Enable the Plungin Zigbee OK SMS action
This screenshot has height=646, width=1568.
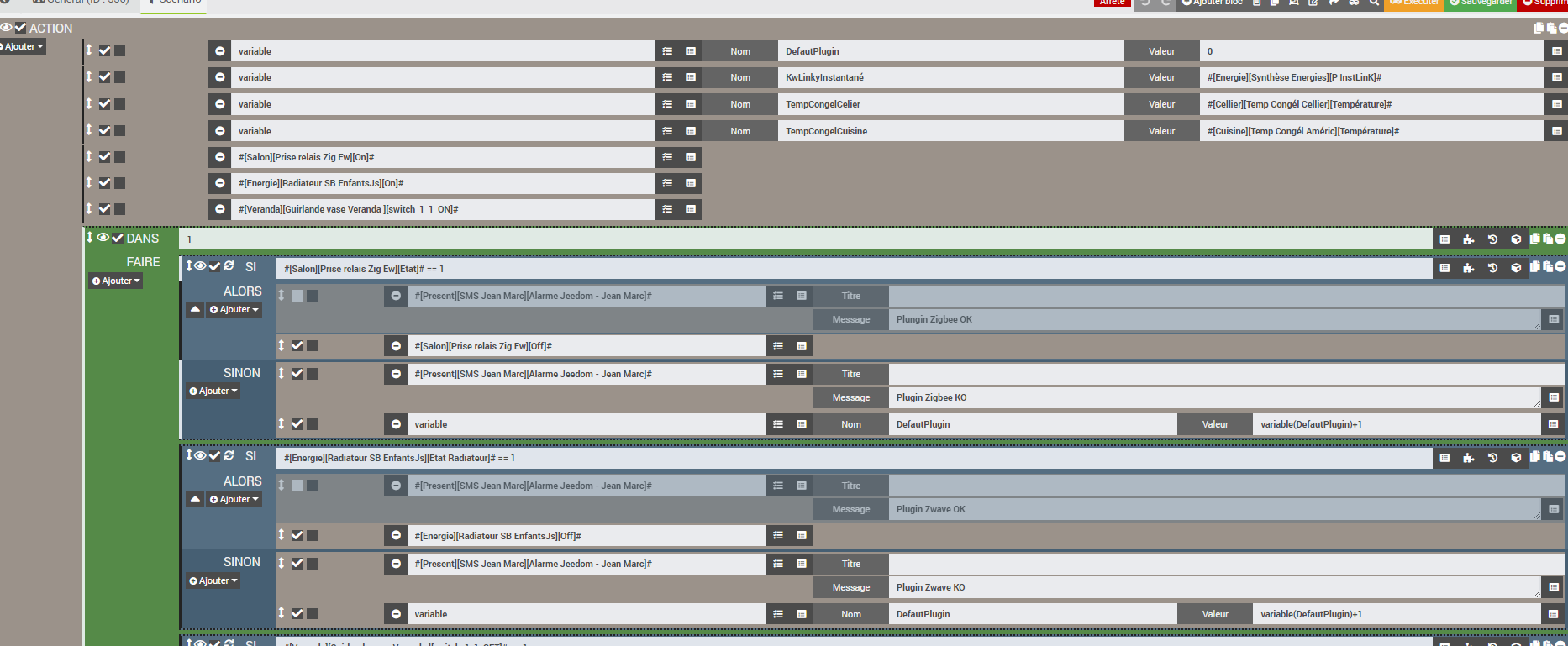coord(297,296)
